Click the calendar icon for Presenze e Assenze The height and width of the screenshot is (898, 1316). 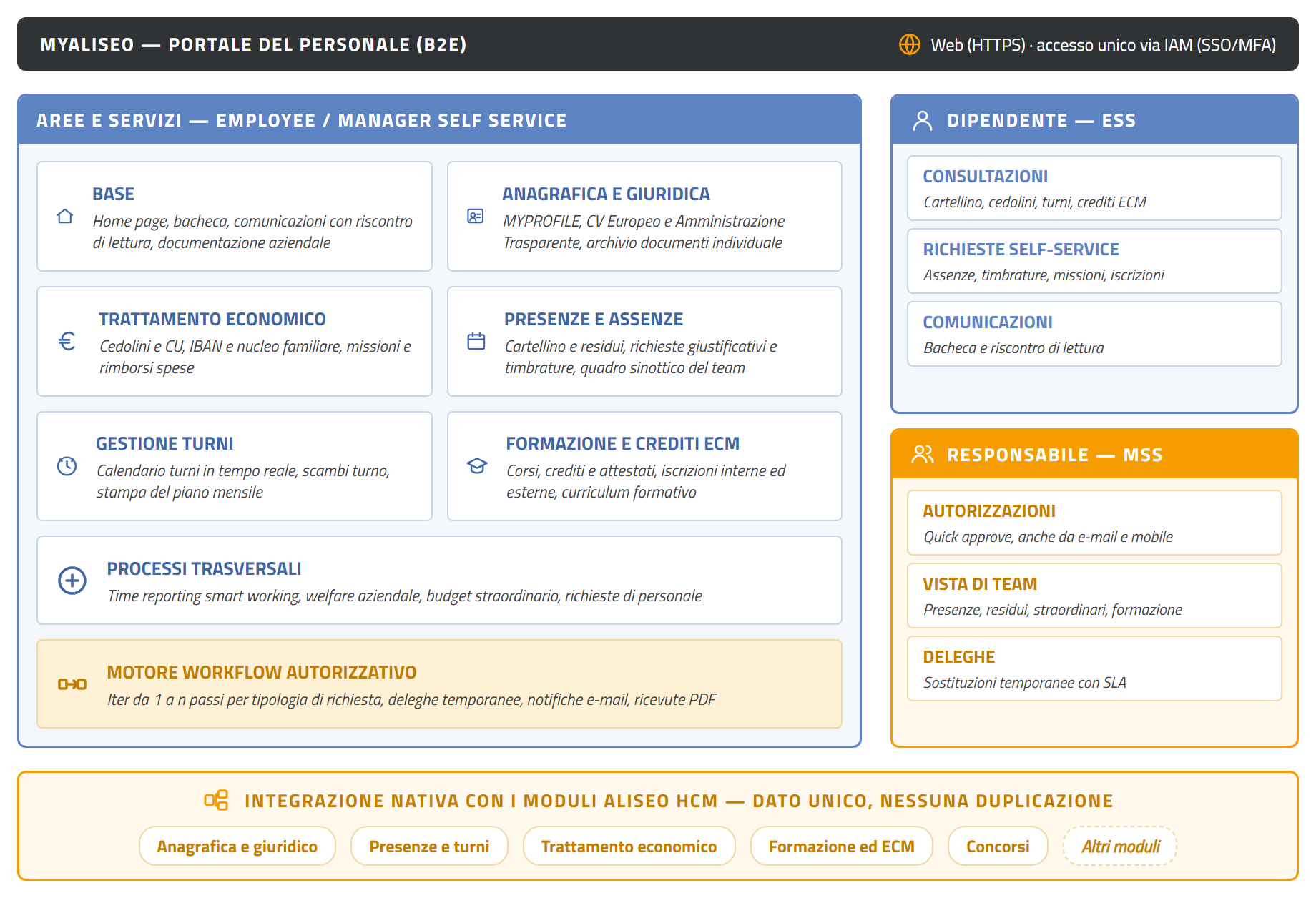click(x=476, y=341)
